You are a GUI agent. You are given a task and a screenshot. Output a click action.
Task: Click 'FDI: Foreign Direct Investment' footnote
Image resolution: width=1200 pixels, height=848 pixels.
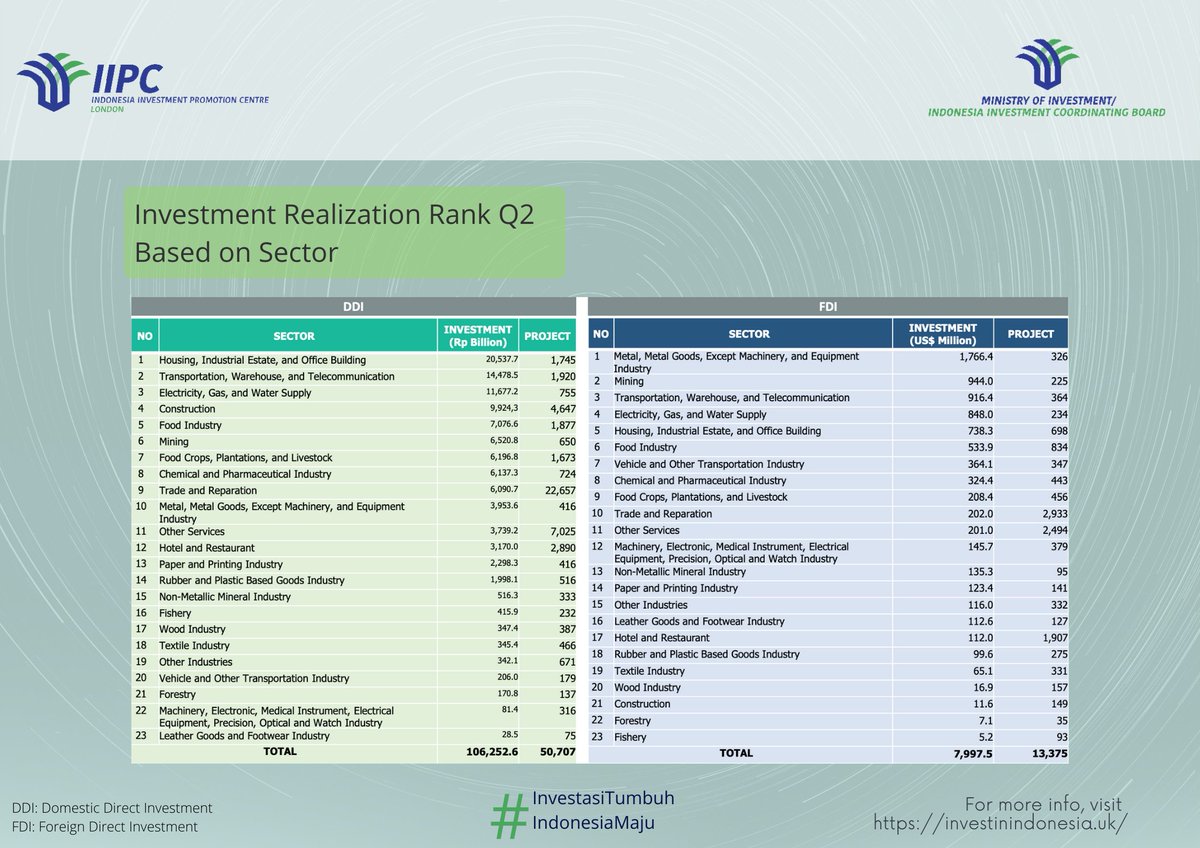[105, 827]
